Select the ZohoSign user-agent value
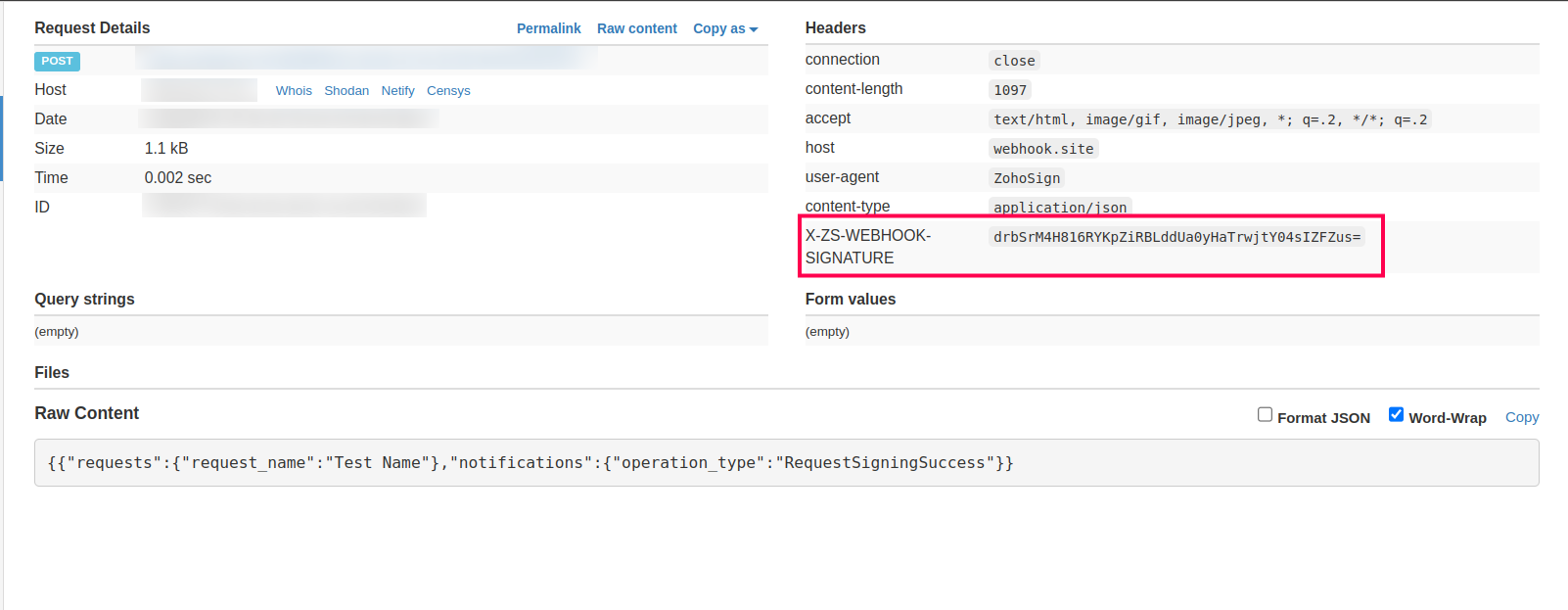The height and width of the screenshot is (610, 1568). tap(1027, 178)
